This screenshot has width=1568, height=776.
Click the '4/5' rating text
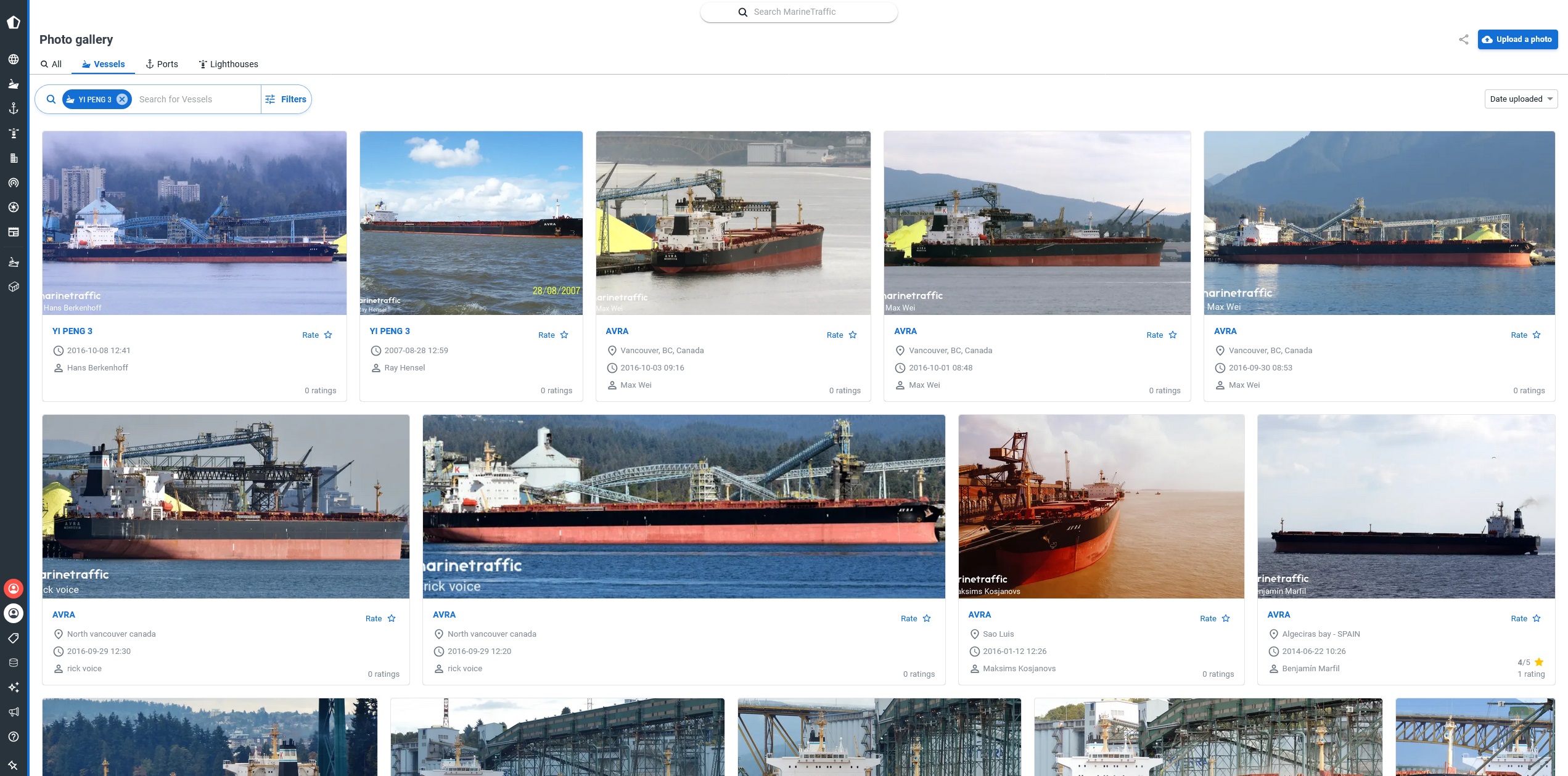click(x=1524, y=662)
